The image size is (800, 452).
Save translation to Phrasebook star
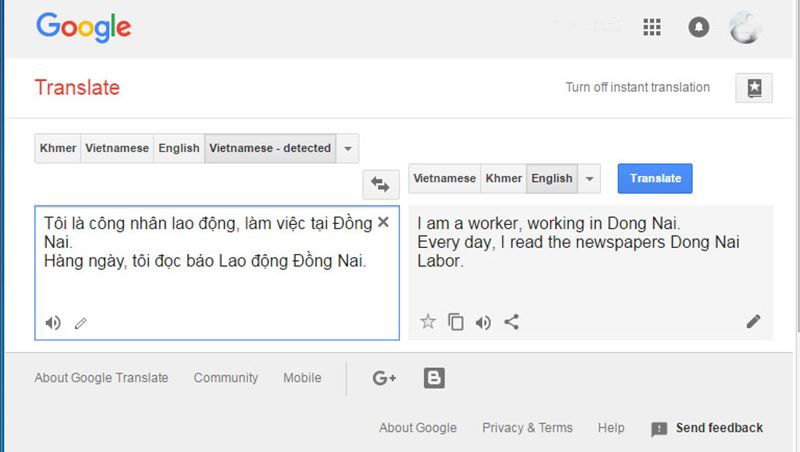428,321
